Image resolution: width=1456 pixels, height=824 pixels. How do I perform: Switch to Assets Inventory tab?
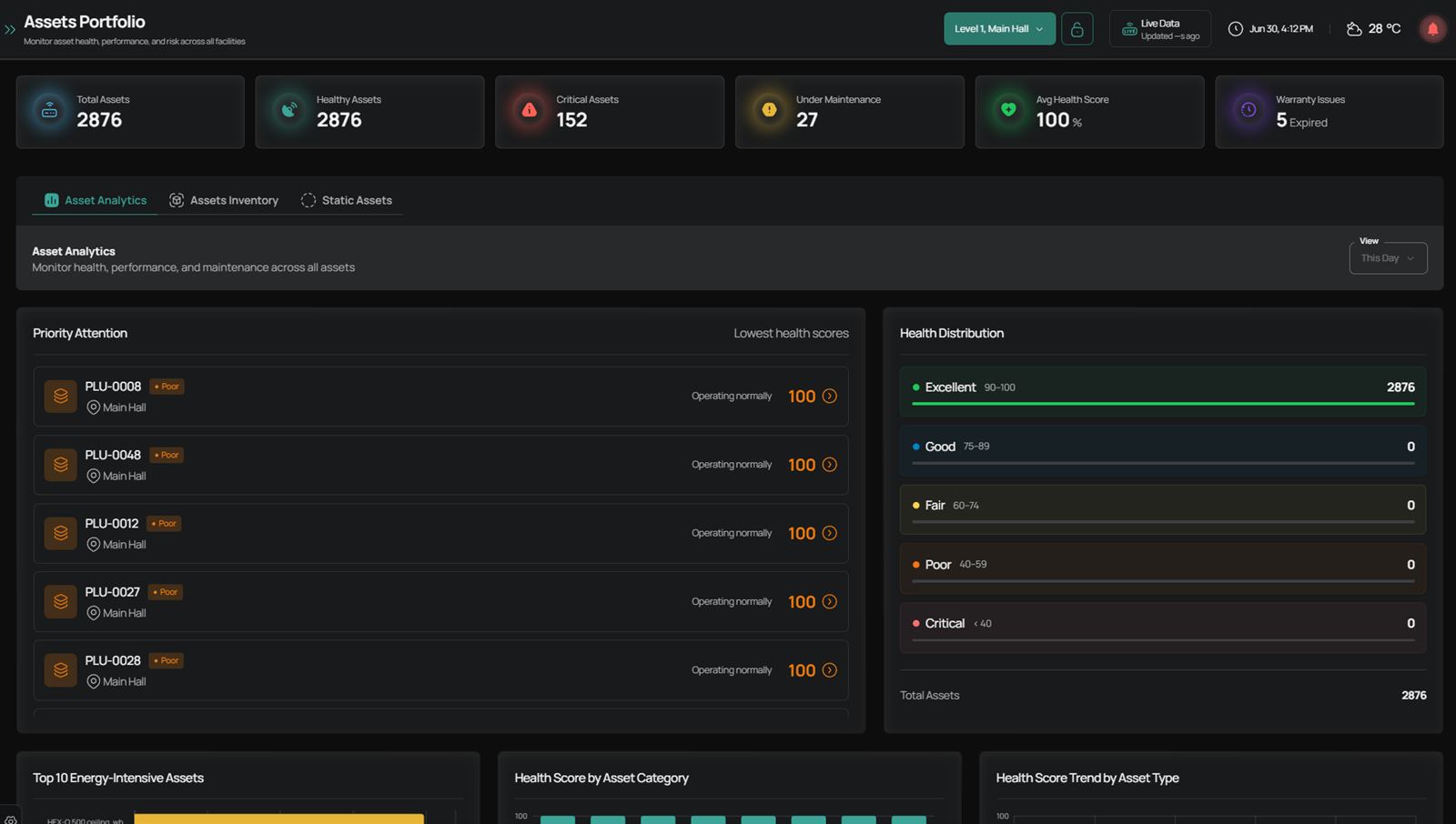pyautogui.click(x=224, y=200)
